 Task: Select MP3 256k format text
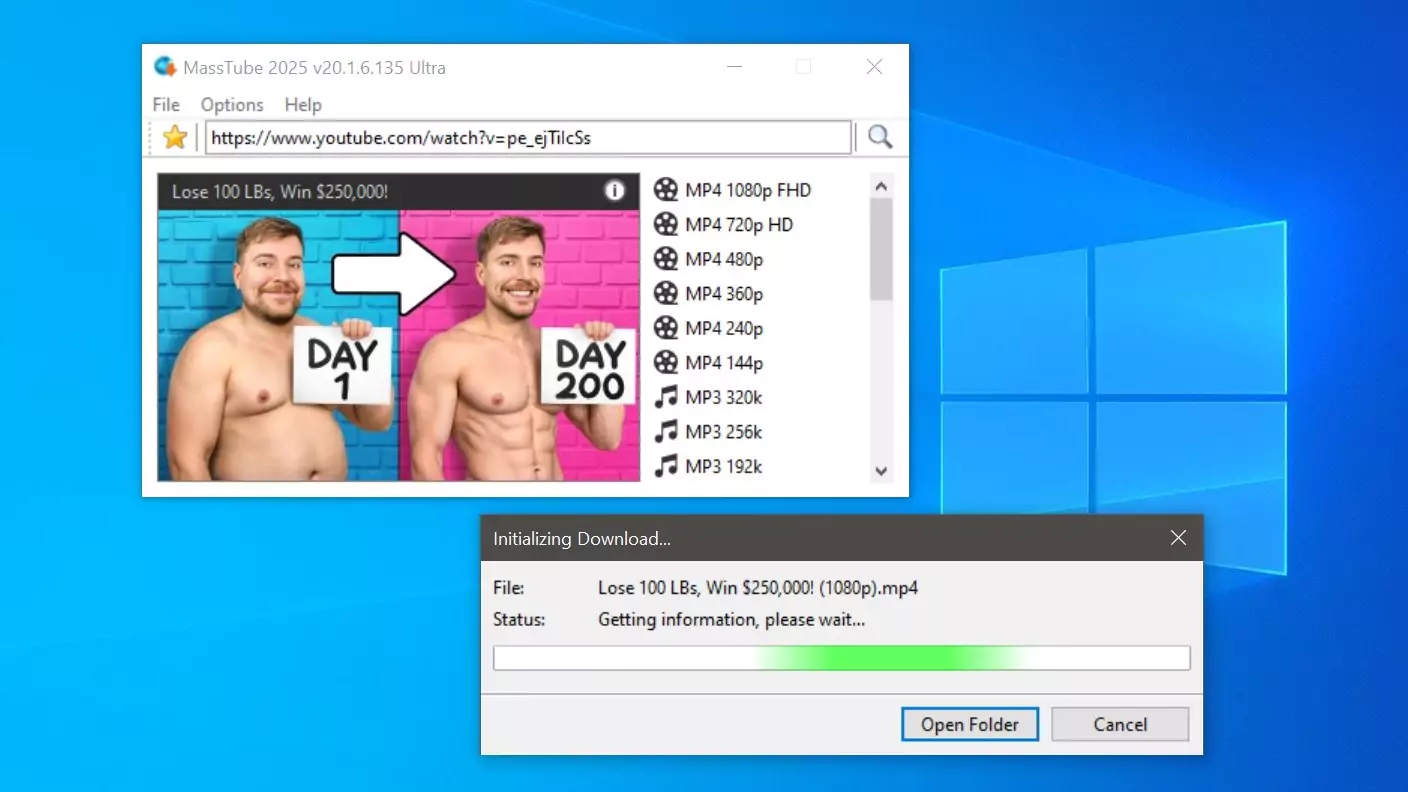(724, 432)
